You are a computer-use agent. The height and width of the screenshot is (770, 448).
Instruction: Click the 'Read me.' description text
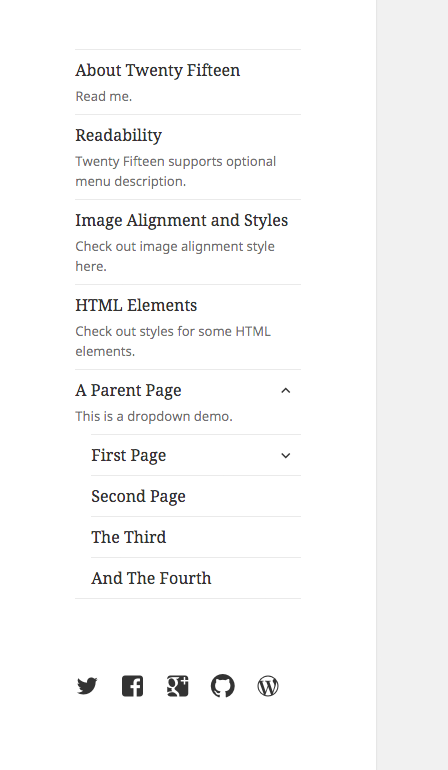(104, 96)
